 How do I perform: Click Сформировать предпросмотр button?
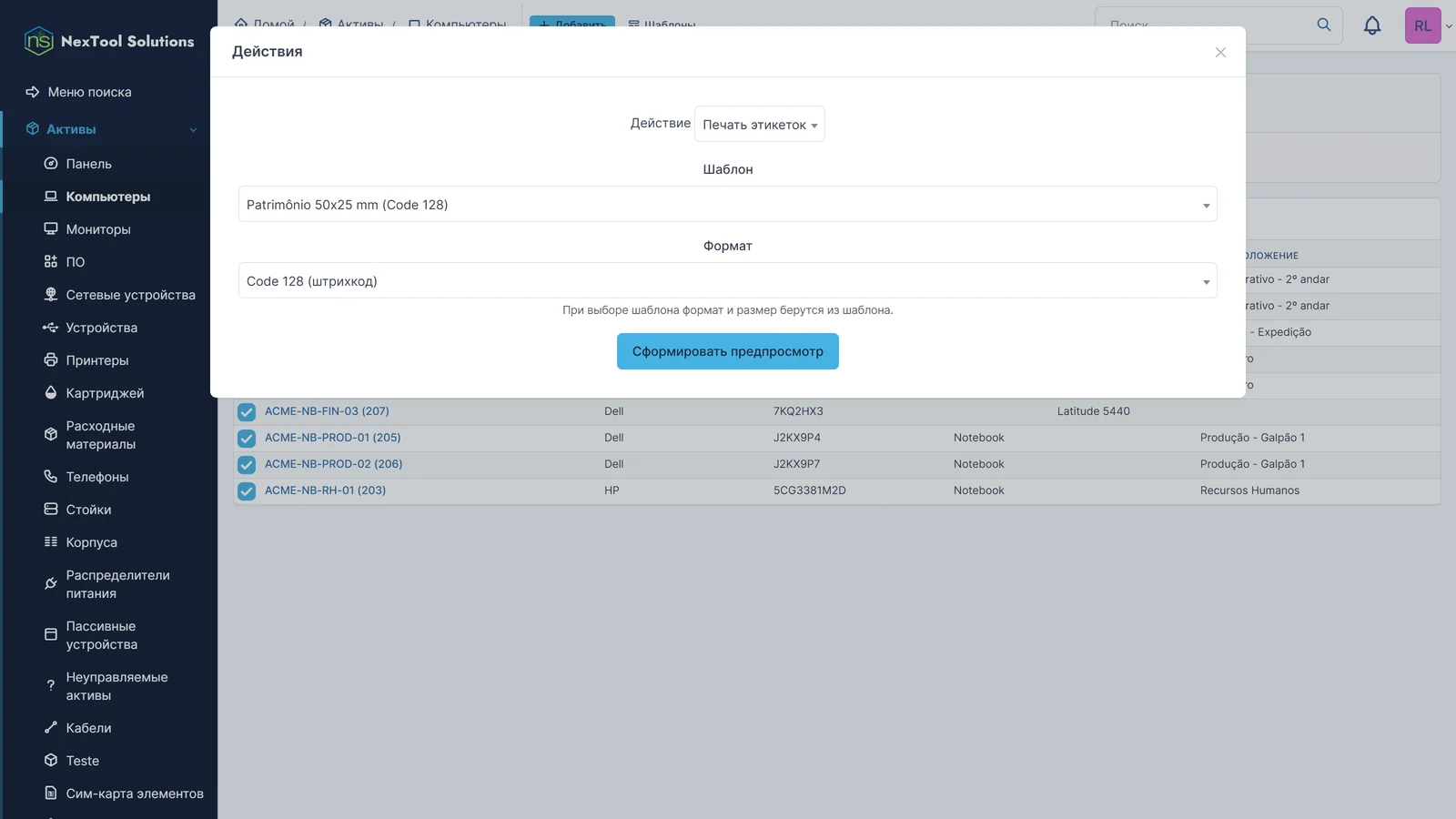(x=728, y=351)
